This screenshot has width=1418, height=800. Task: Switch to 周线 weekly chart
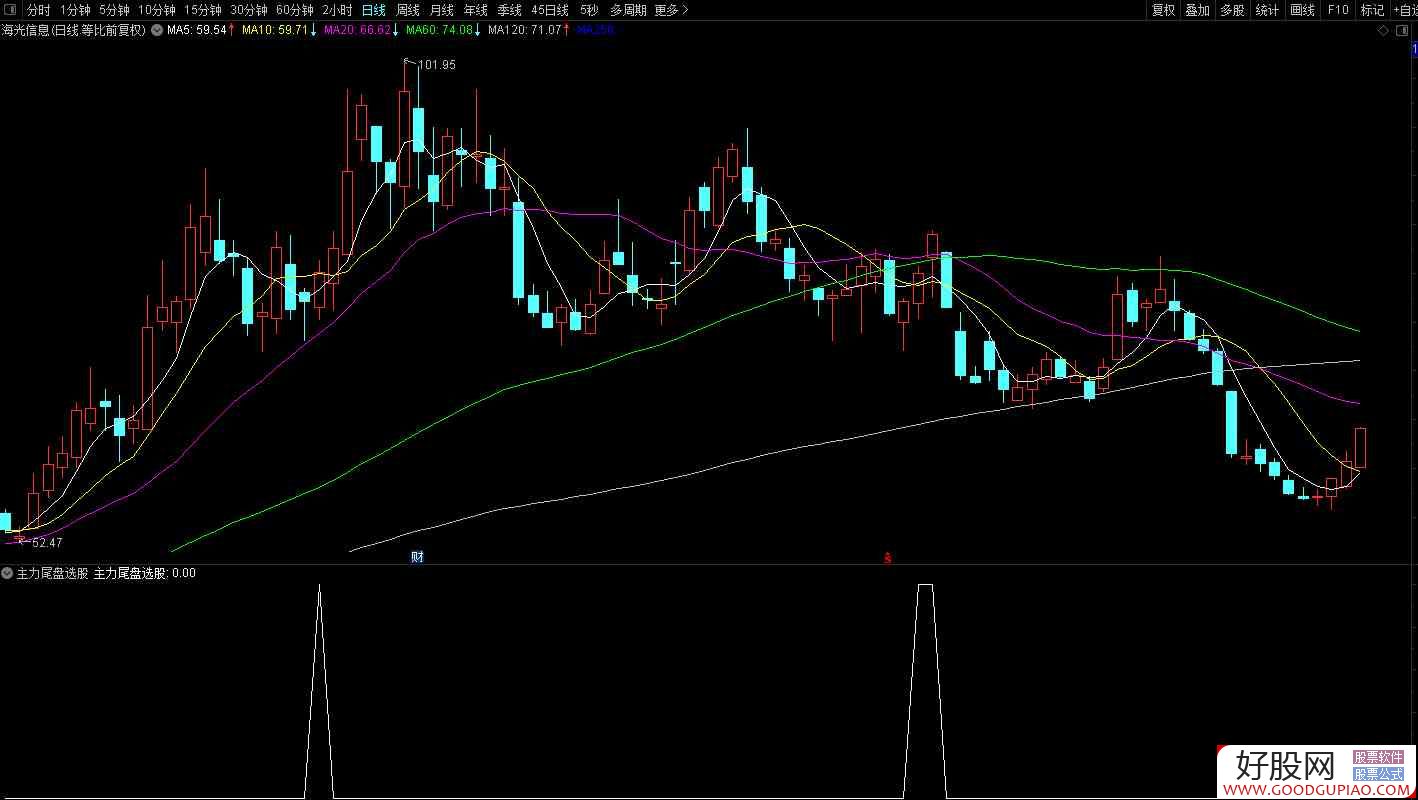pos(408,10)
